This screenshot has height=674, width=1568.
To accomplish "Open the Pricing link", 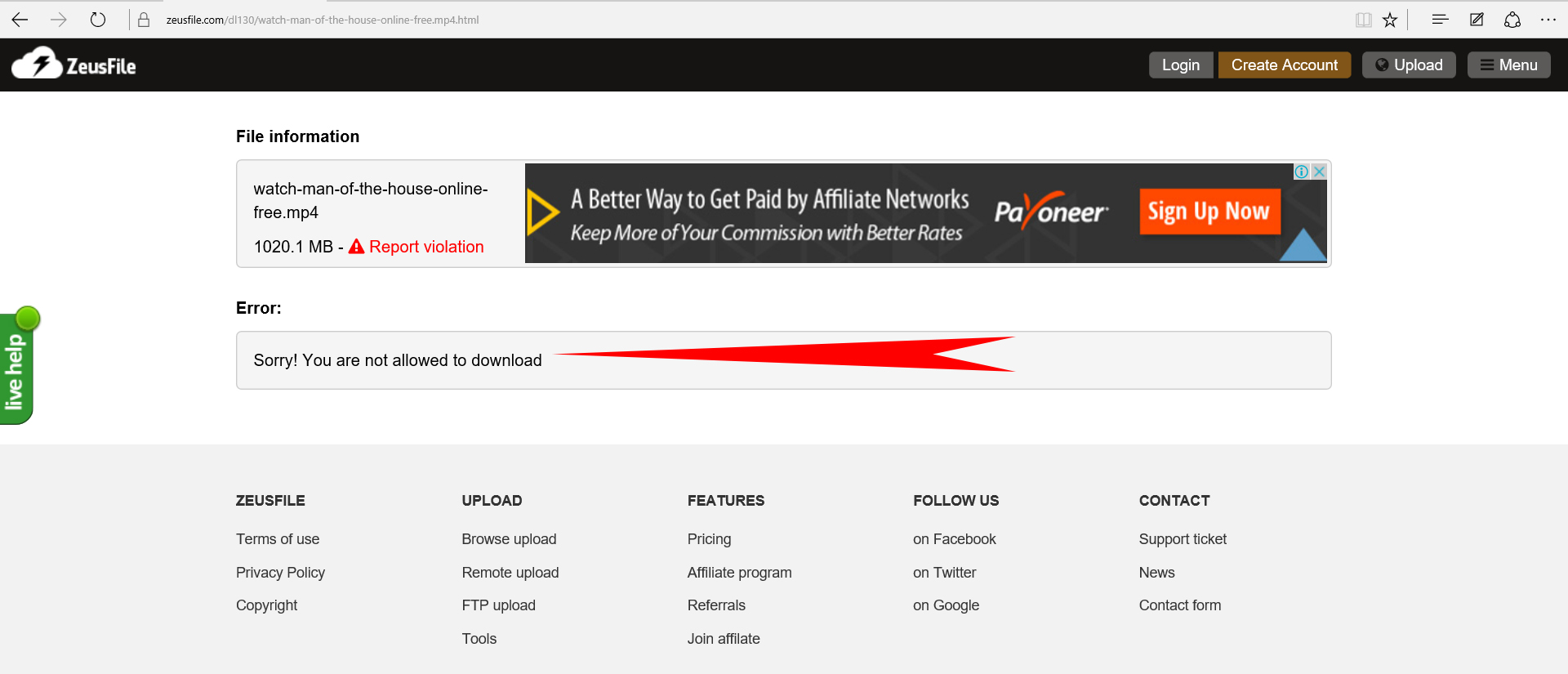I will (x=709, y=539).
